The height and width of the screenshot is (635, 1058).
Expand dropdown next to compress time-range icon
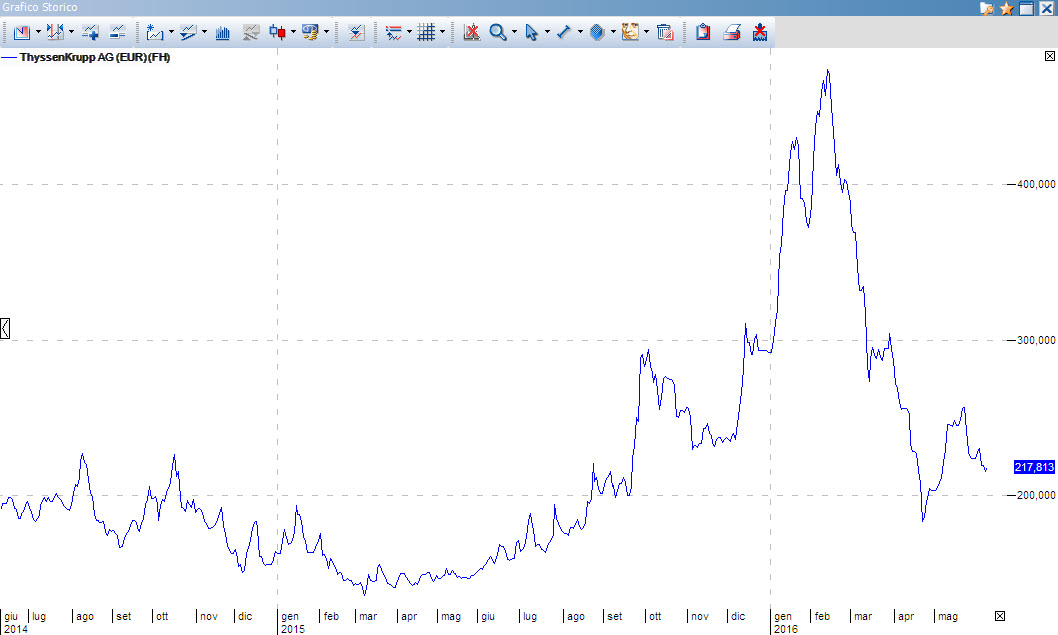[71, 32]
